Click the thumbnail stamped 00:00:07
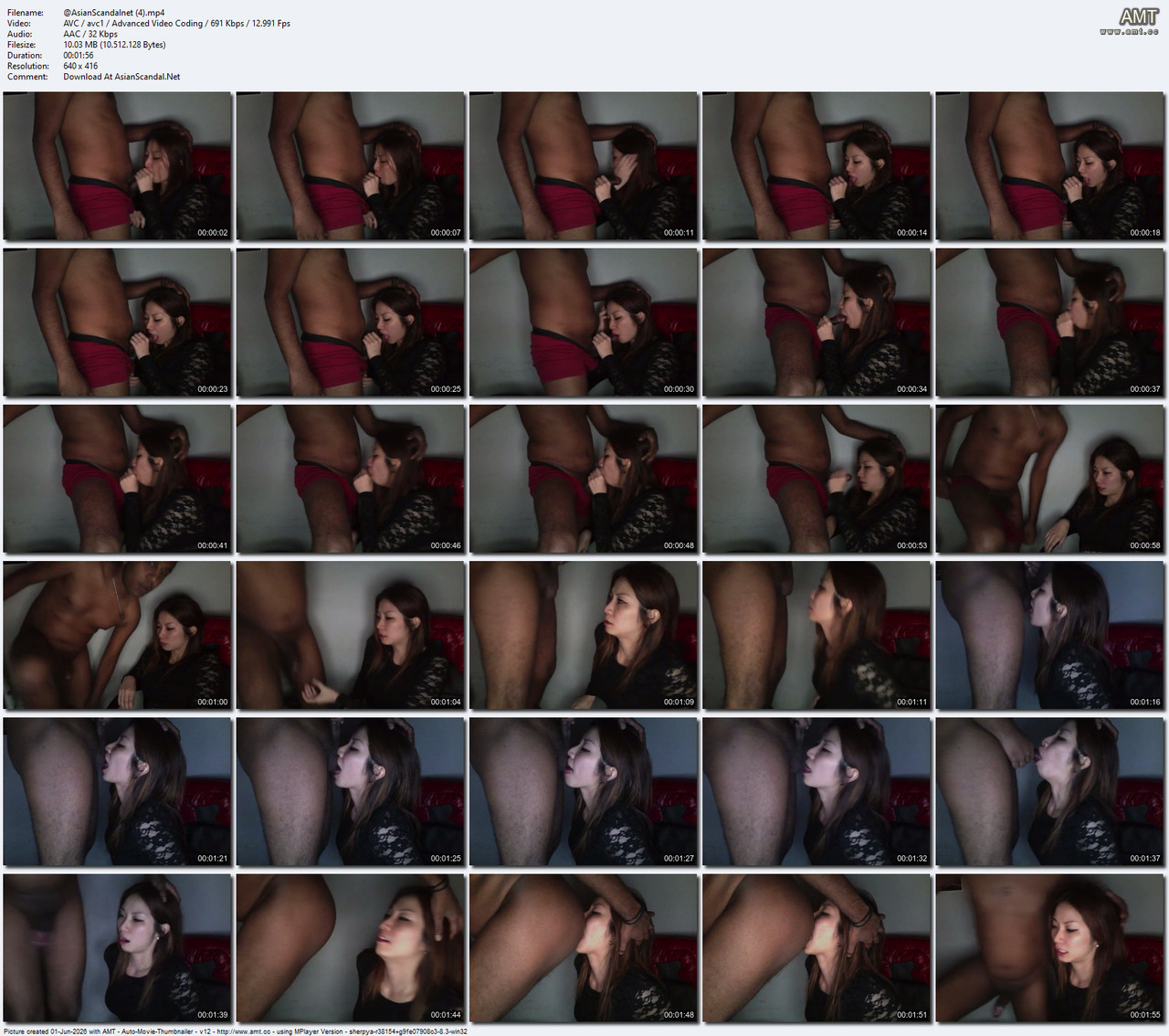The image size is (1169, 1036). [351, 165]
